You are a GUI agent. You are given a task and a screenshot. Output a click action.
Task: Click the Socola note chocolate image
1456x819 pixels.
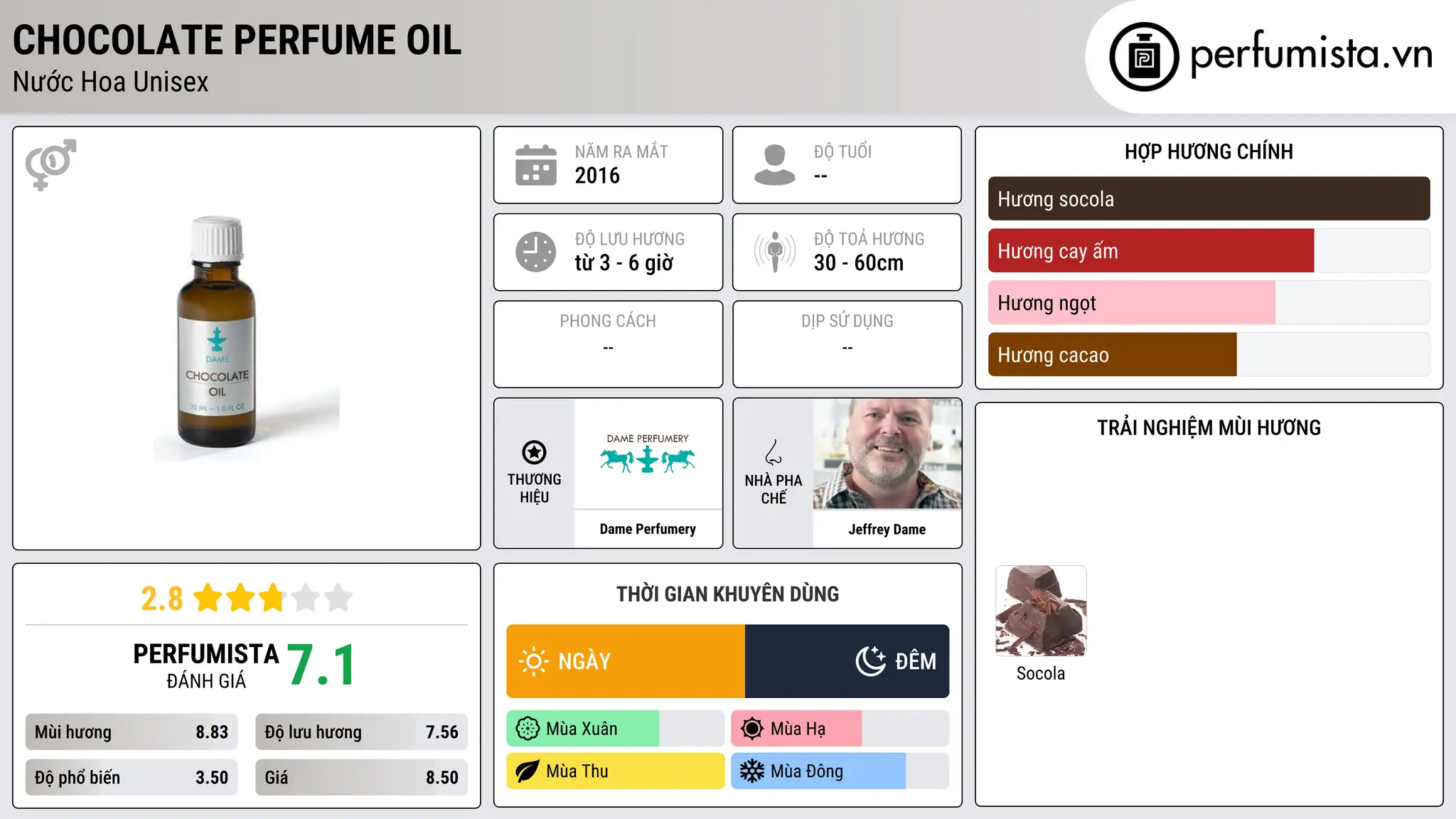point(1041,611)
